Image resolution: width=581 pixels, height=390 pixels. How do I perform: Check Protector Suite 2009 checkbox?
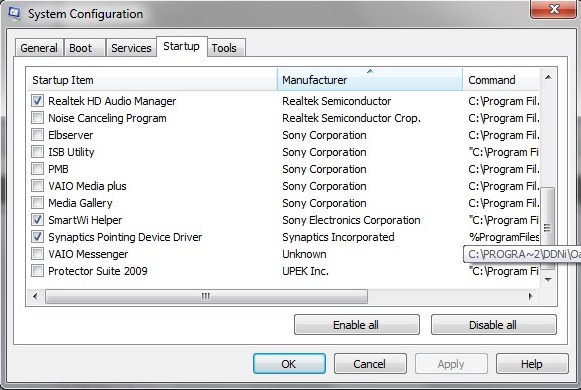[37, 271]
